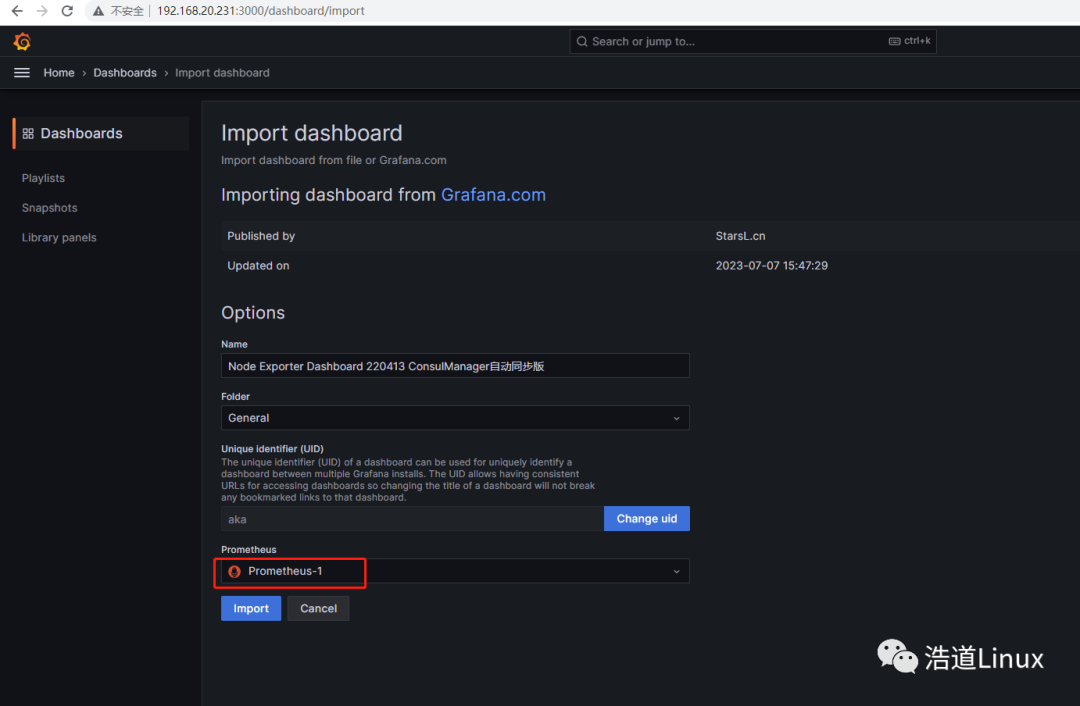Click the search magnifier icon
Viewport: 1080px width, 706px height.
(x=582, y=41)
